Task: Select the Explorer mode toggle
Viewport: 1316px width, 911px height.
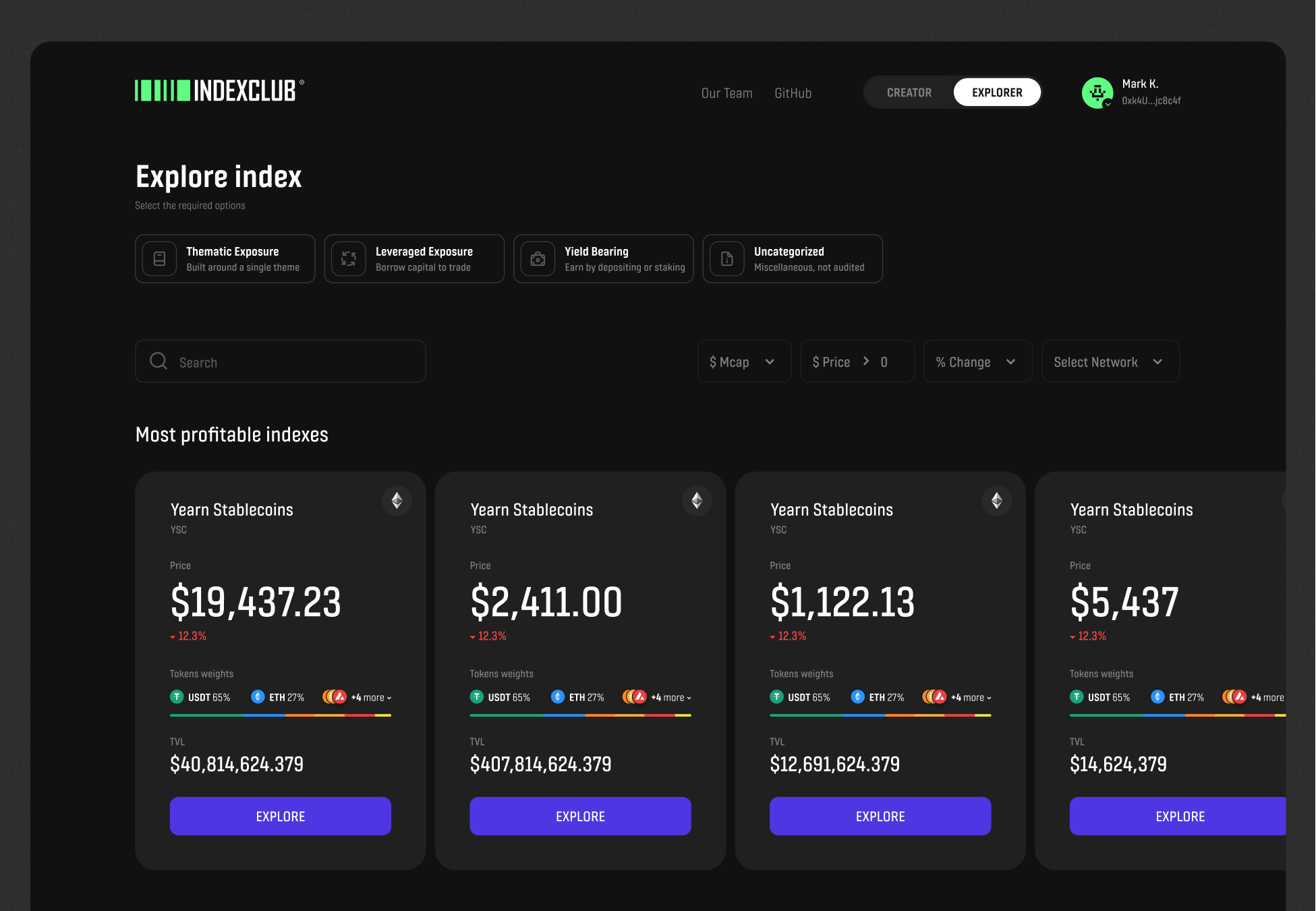Action: tap(997, 92)
